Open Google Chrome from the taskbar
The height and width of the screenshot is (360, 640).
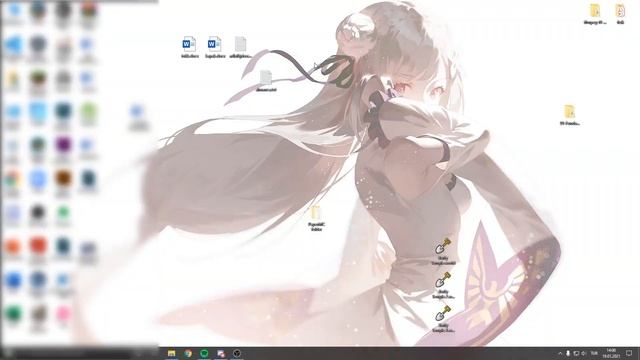[188, 353]
